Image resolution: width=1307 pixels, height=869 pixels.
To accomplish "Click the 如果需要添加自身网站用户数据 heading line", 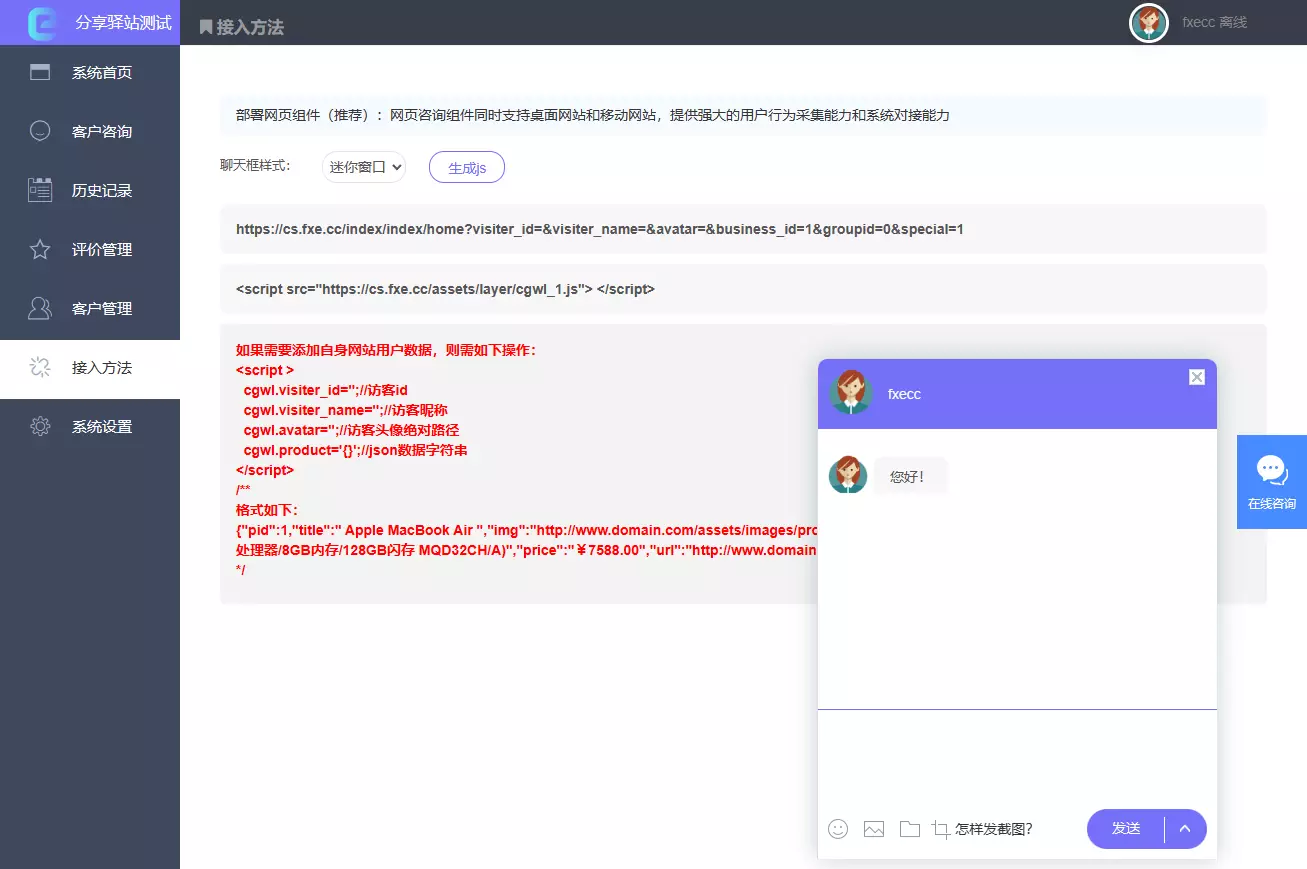I will click(x=386, y=350).
